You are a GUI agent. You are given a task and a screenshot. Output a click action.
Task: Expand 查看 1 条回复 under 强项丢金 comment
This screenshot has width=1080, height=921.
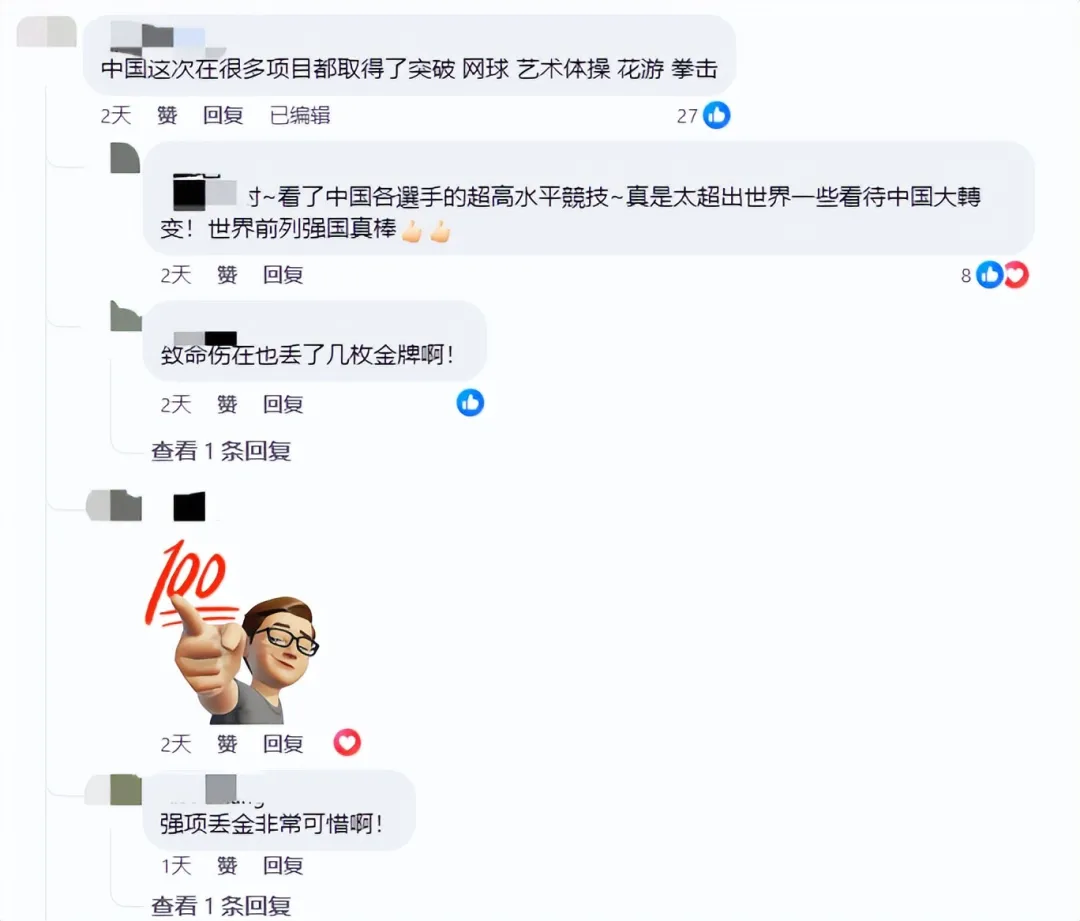pyautogui.click(x=221, y=906)
